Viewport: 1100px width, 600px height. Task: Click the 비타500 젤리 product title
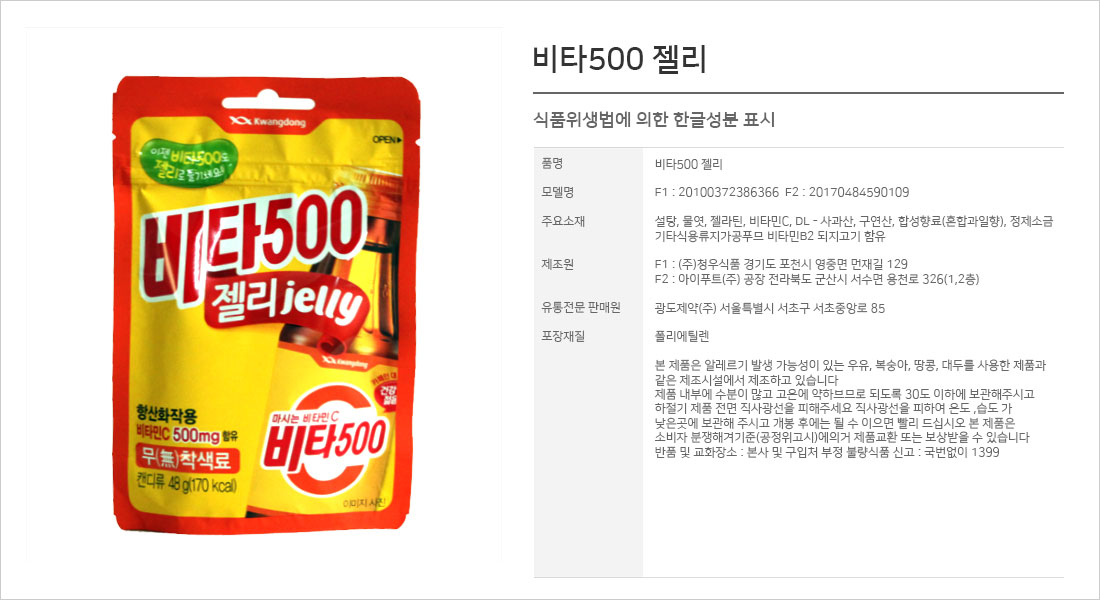tap(619, 59)
